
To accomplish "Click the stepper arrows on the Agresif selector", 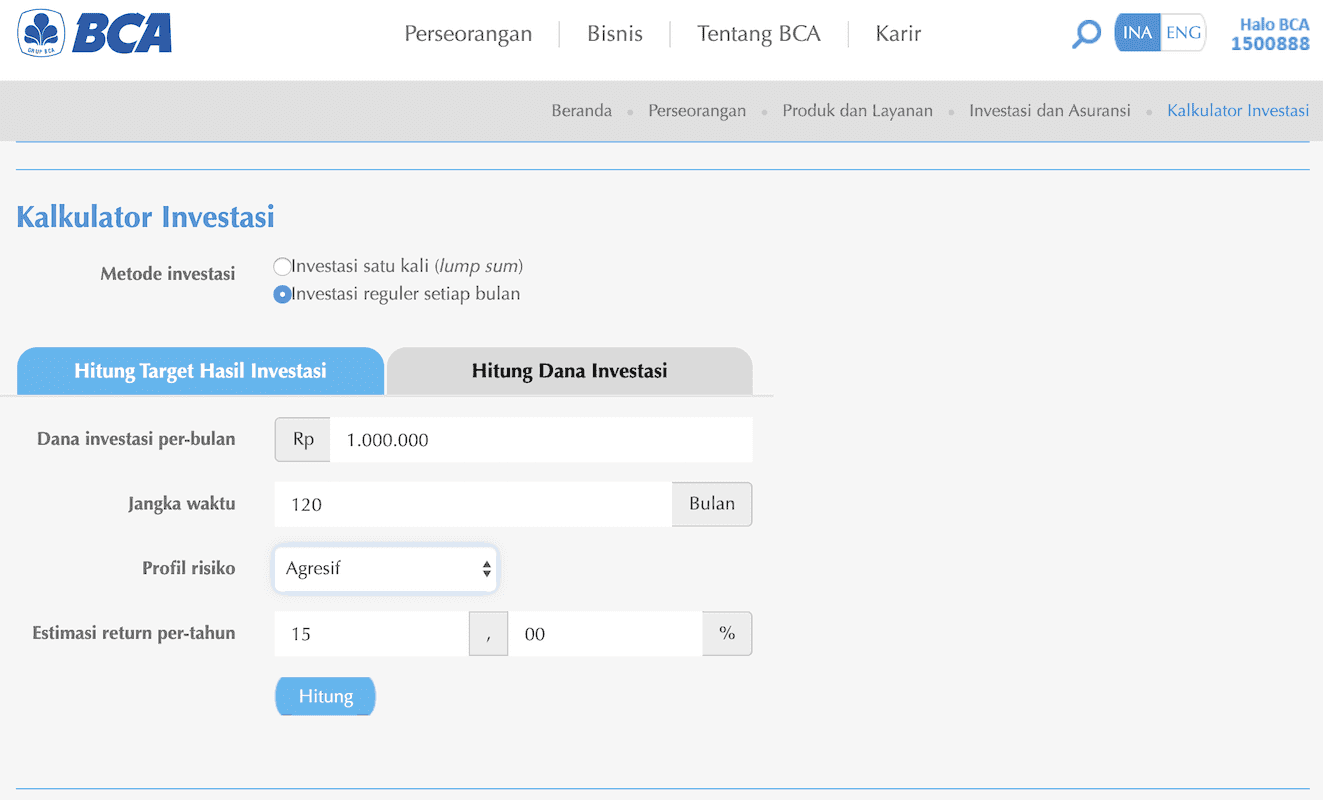I will tap(487, 568).
